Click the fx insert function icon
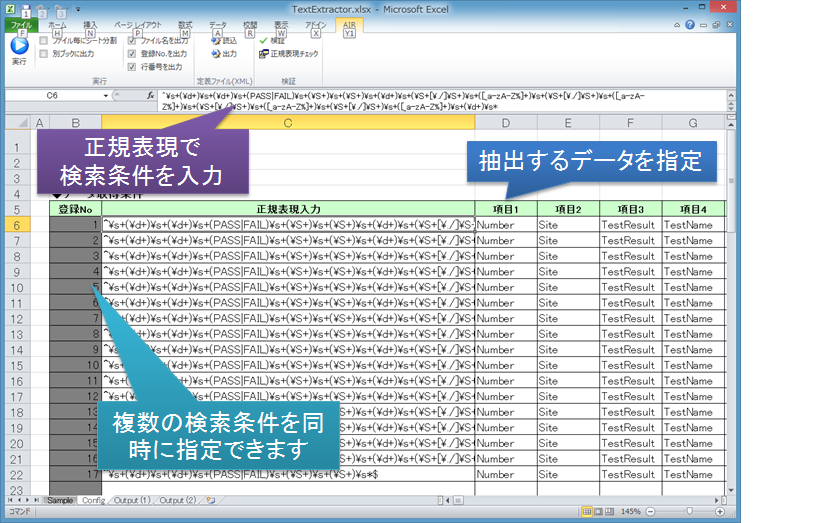 coord(150,96)
